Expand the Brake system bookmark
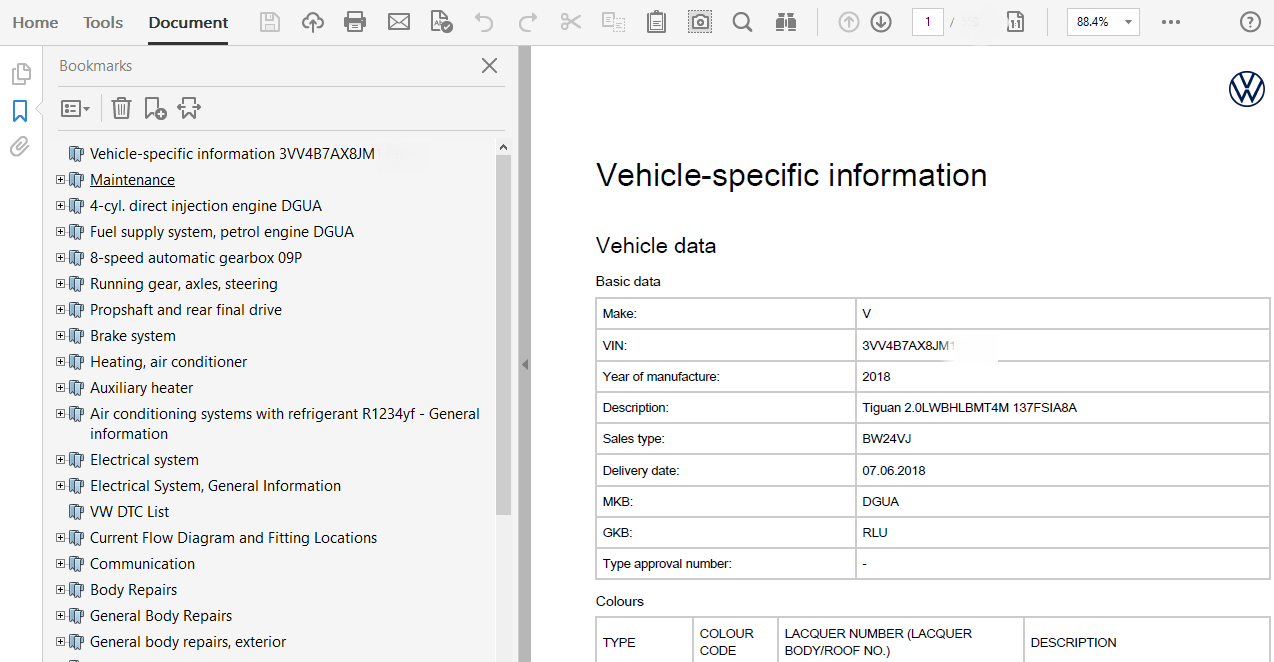 [61, 336]
